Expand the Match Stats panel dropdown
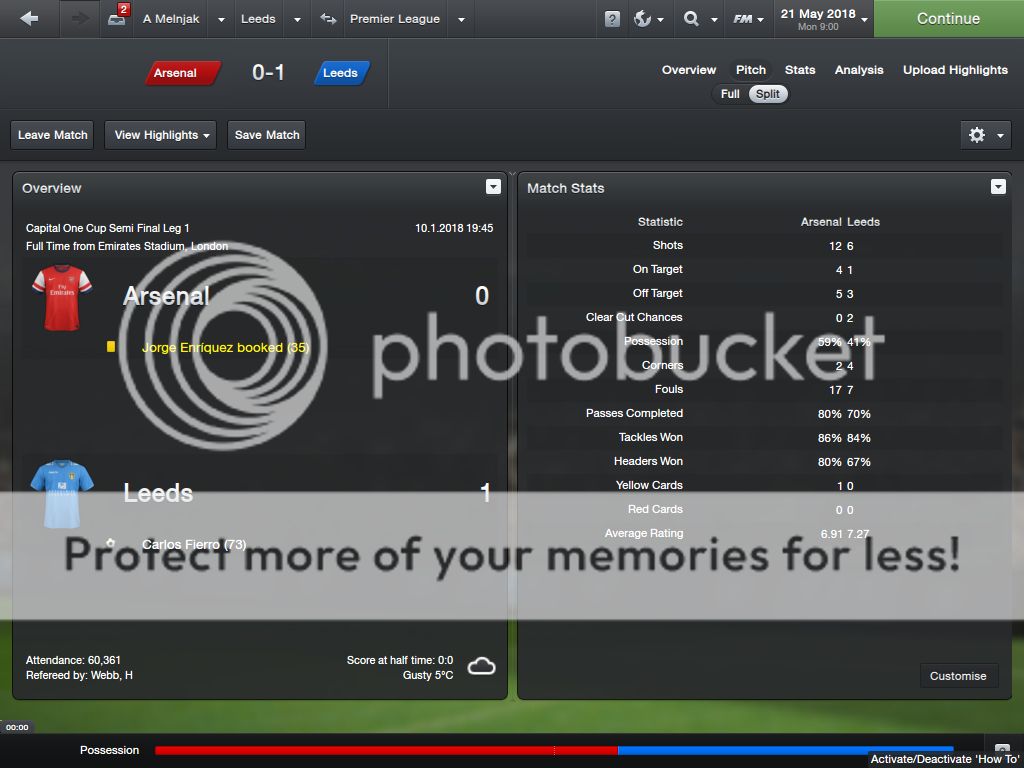The width and height of the screenshot is (1024, 768). (998, 187)
